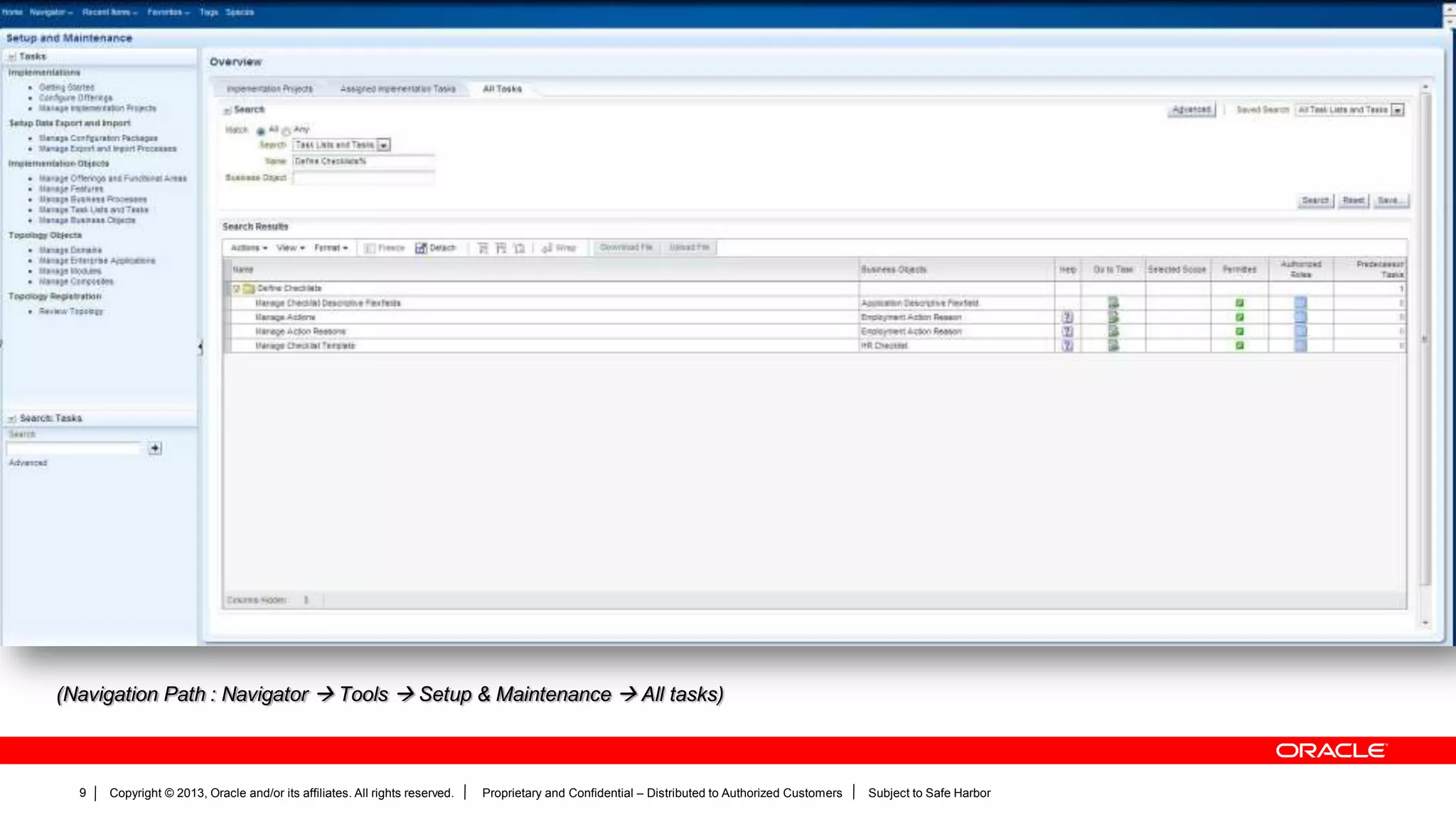Click the hierarchy icon left of Wrap

(x=520, y=248)
